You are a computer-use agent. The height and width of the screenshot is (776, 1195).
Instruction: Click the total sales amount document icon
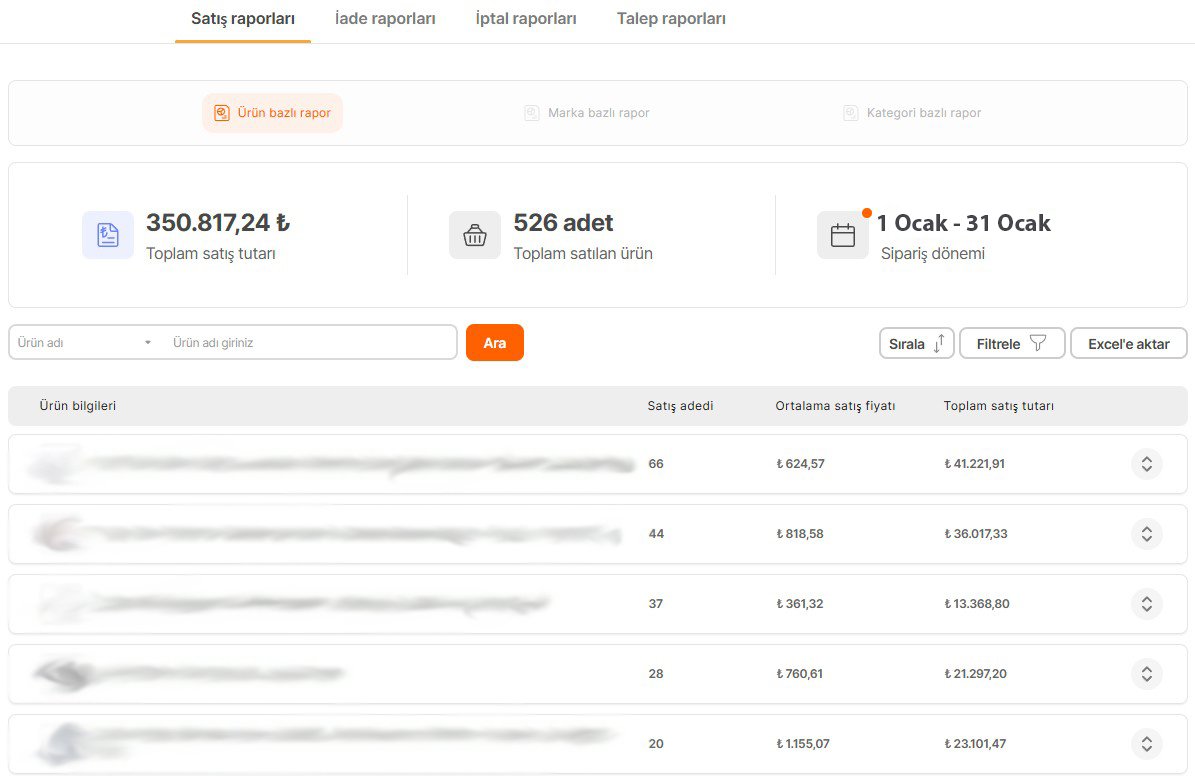(x=108, y=235)
